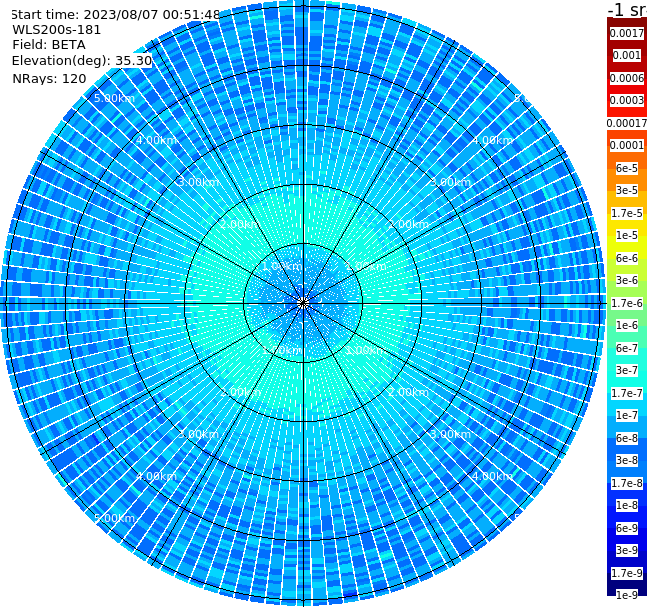
Task: Select the 1e-7 colorbar tick
Action: 627,415
